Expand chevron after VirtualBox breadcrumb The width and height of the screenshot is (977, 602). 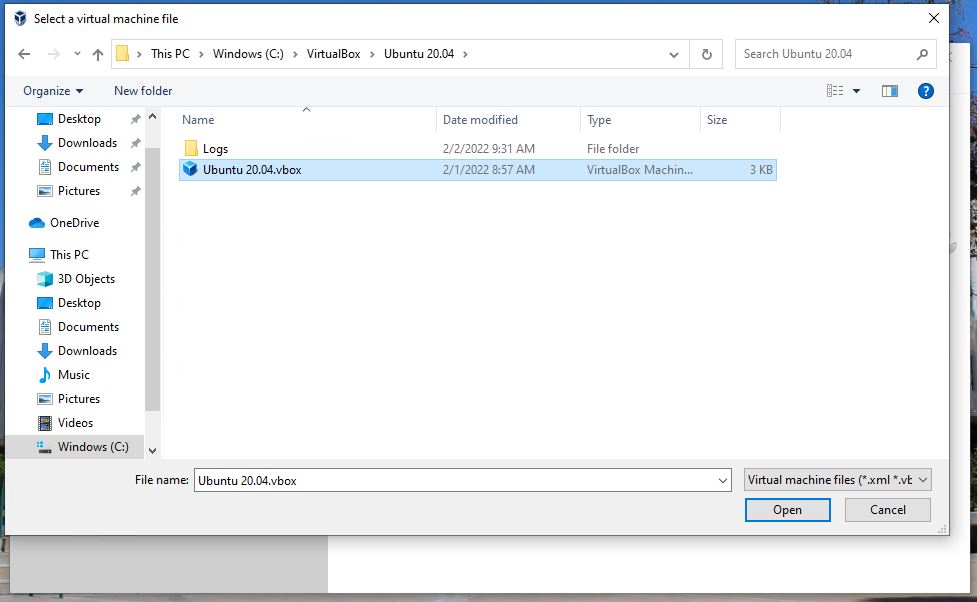point(372,54)
